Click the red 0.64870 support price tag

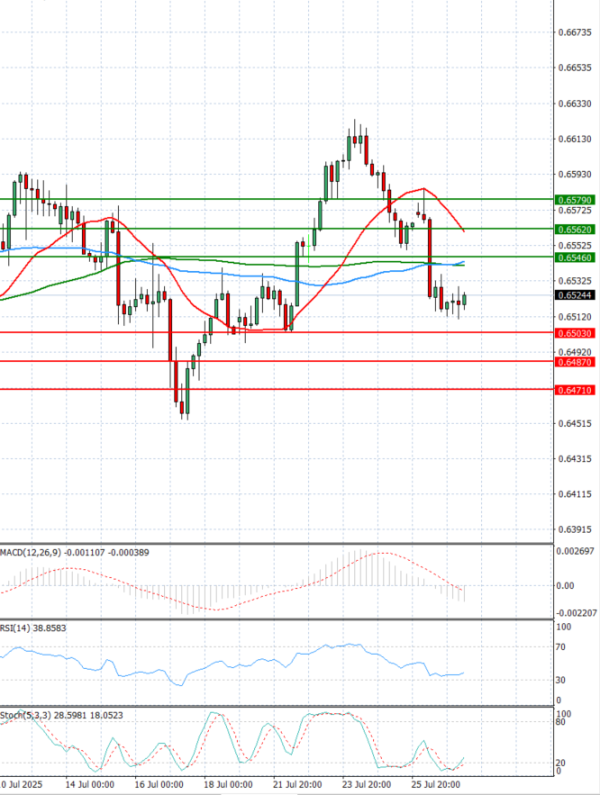click(575, 362)
